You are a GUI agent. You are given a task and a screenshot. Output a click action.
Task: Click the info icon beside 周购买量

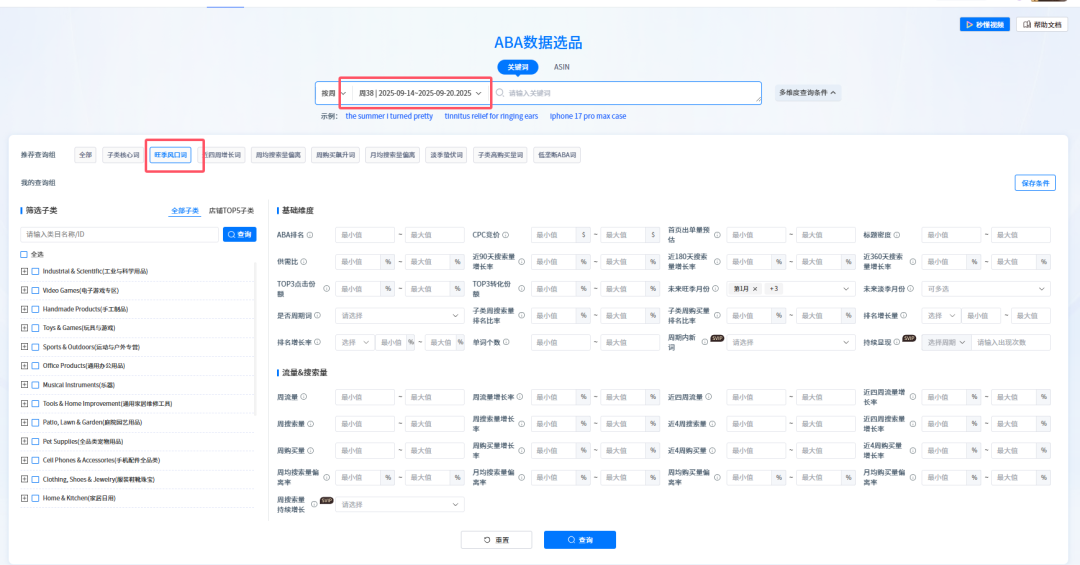[x=311, y=451]
